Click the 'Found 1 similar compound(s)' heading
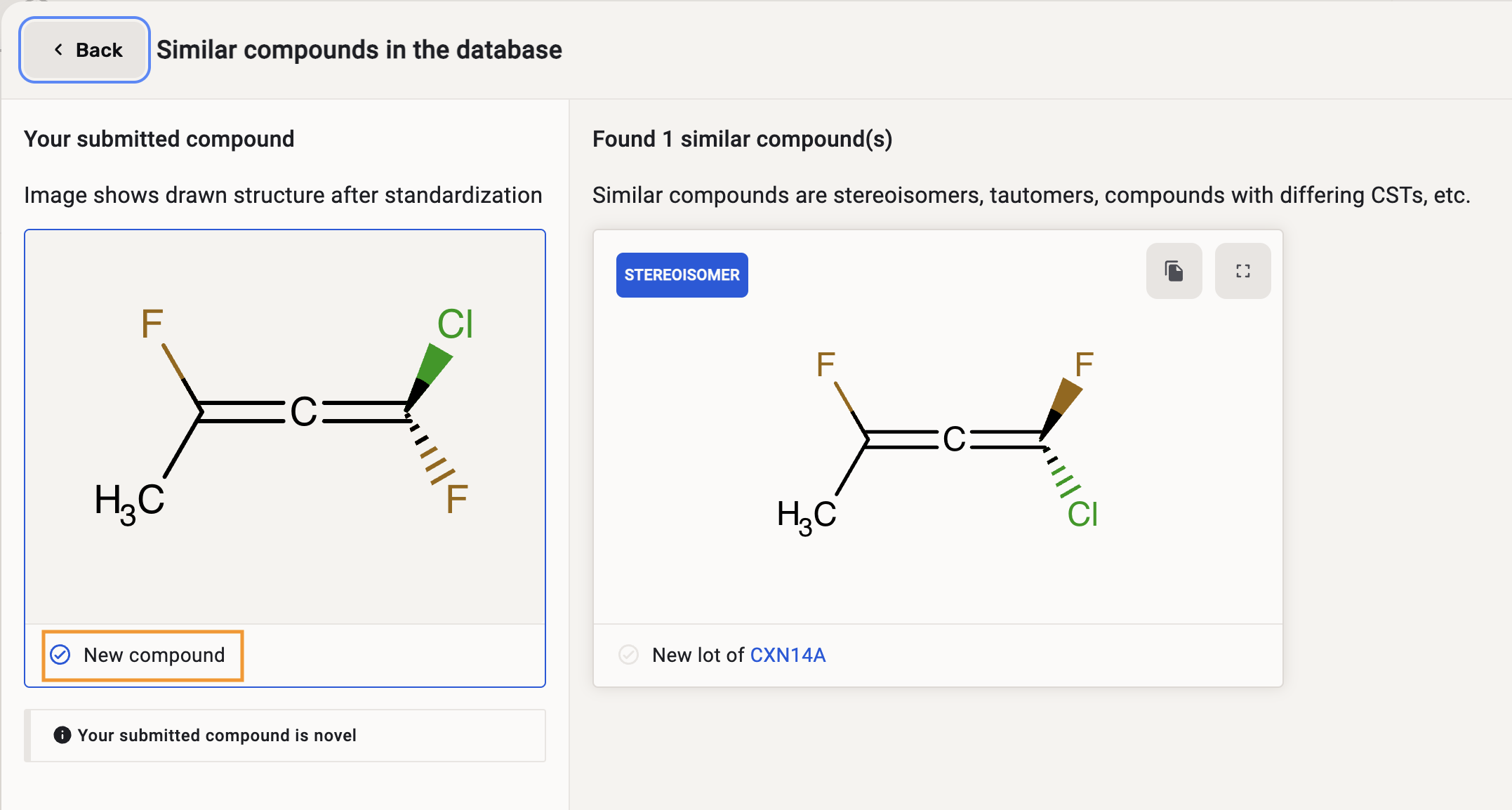The height and width of the screenshot is (810, 1512). click(742, 139)
